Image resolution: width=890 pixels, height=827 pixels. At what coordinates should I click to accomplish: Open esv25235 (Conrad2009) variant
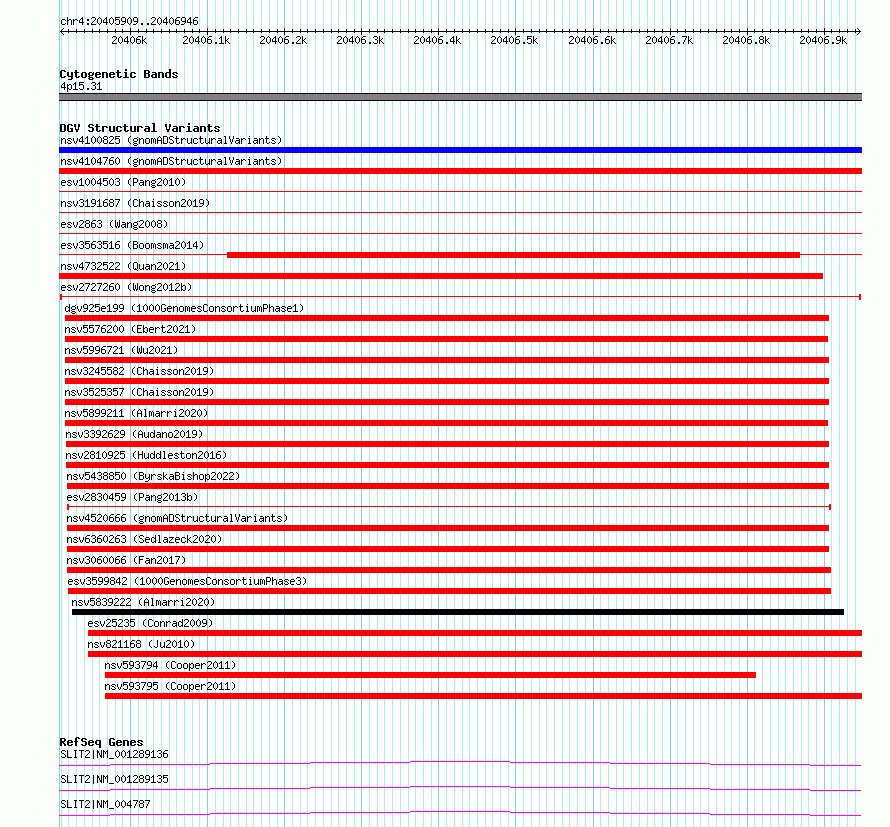pos(150,623)
